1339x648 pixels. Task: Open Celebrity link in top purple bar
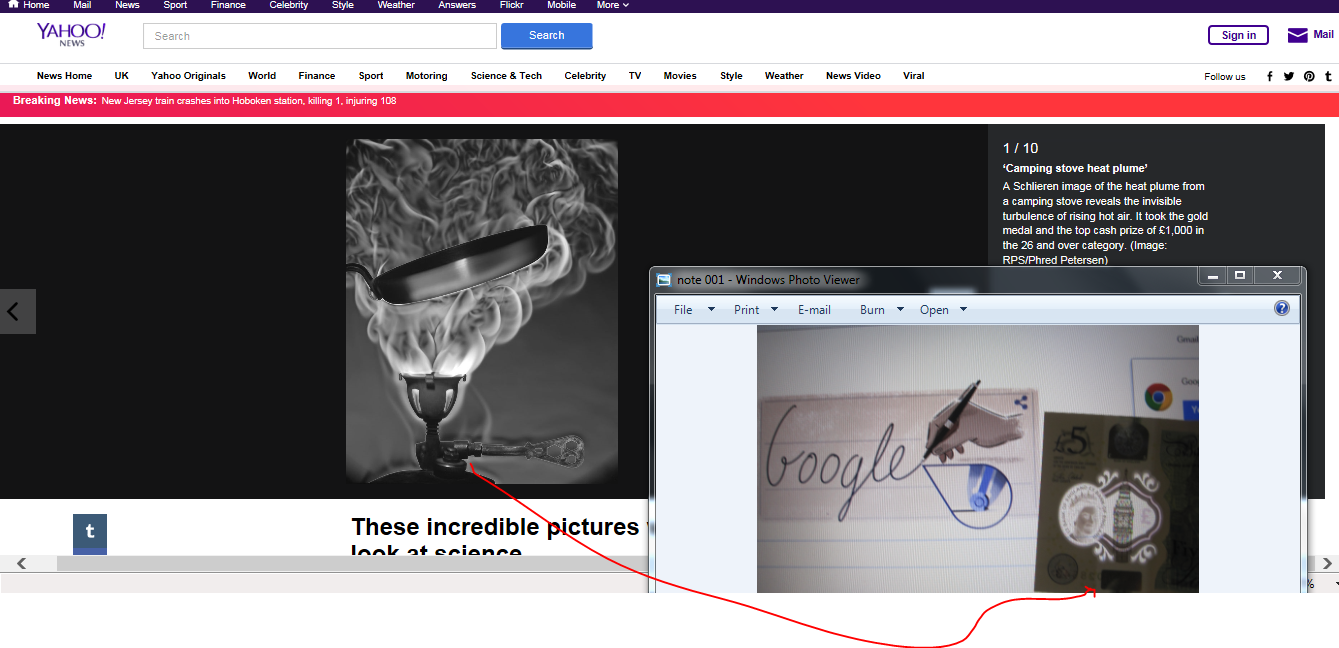point(289,5)
